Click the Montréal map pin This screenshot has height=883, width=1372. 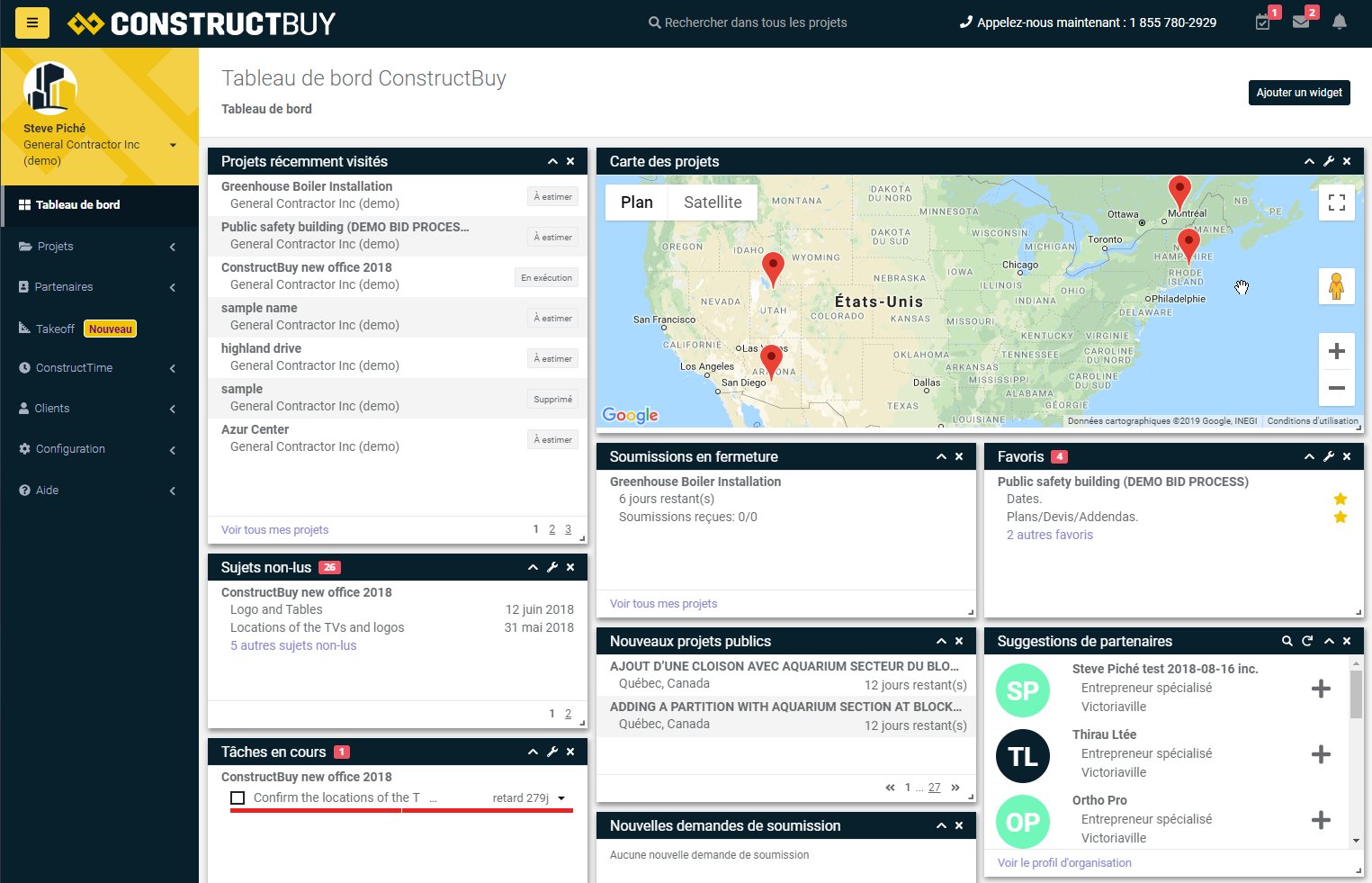[1179, 194]
